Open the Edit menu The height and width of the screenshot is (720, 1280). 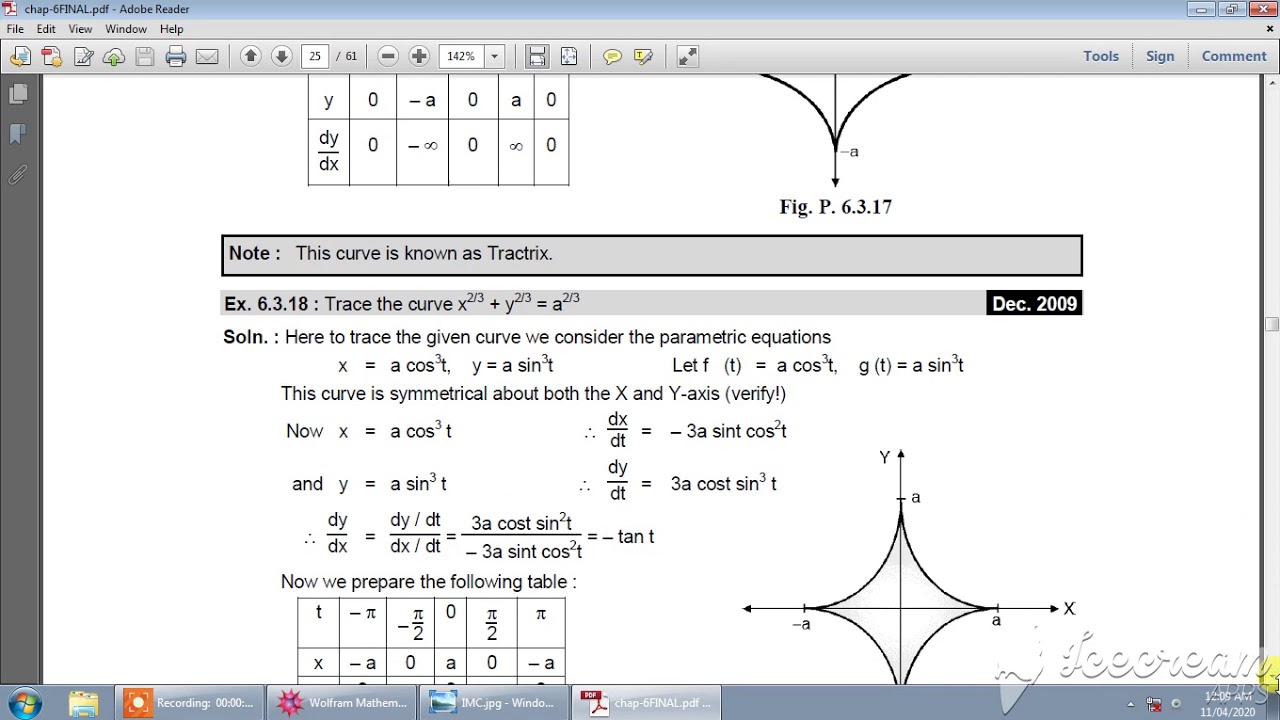[x=46, y=29]
